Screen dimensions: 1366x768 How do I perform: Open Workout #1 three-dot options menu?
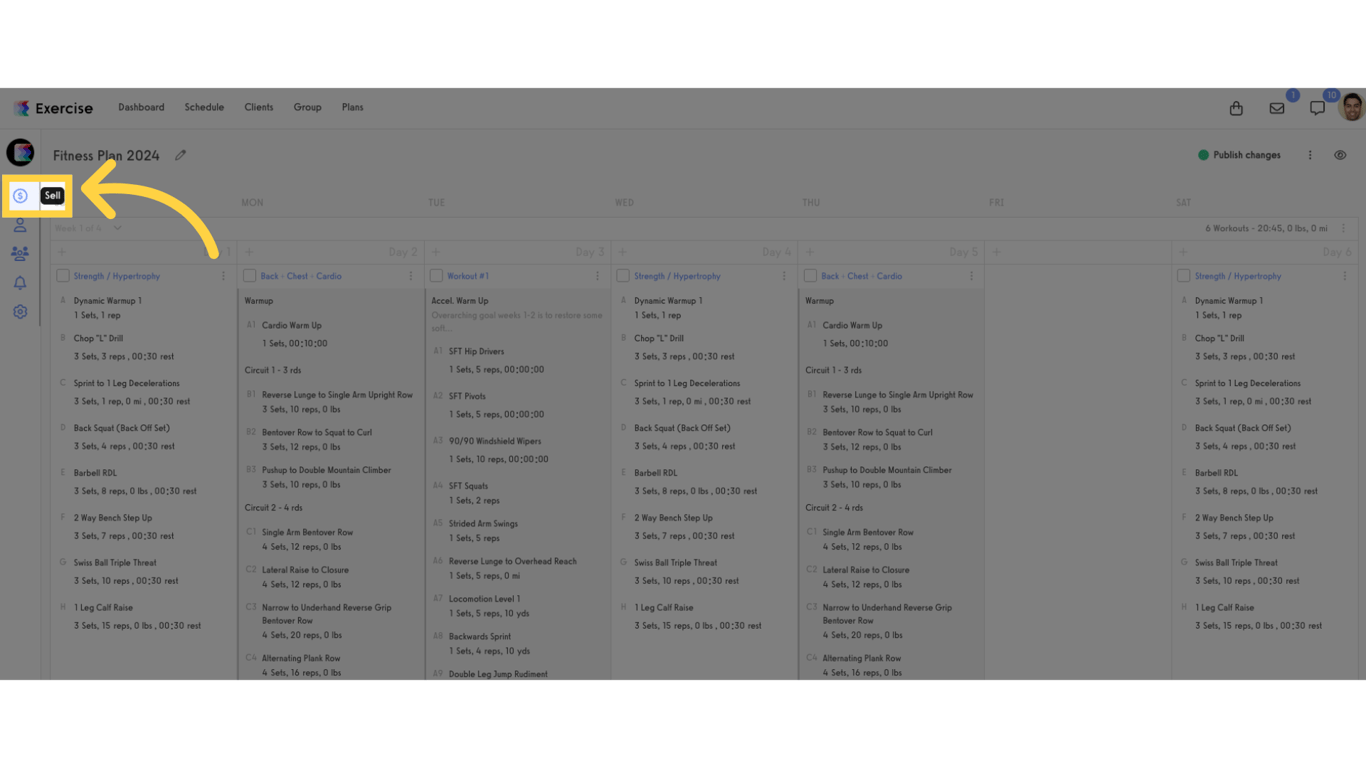coord(598,276)
